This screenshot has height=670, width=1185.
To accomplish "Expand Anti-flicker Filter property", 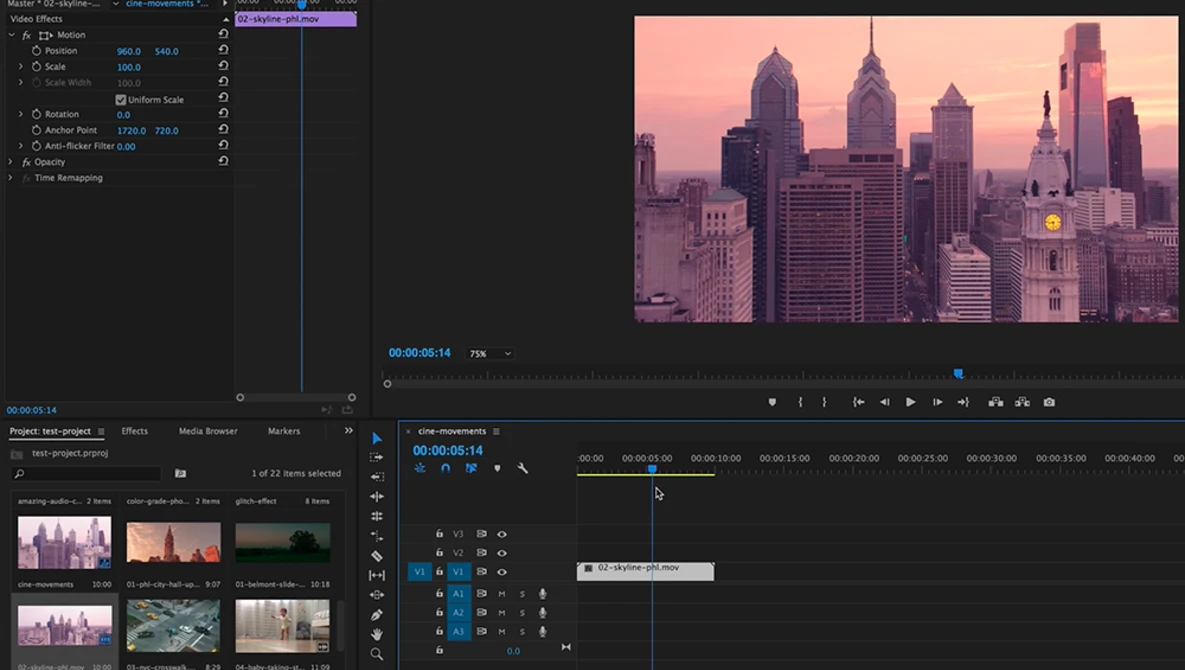I will pyautogui.click(x=21, y=146).
